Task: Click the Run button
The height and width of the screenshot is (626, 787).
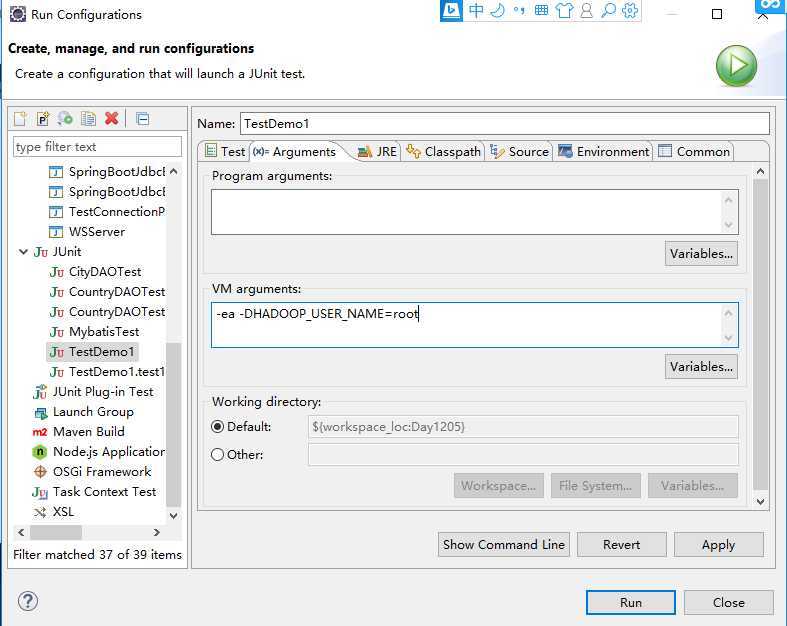Action: click(x=630, y=602)
